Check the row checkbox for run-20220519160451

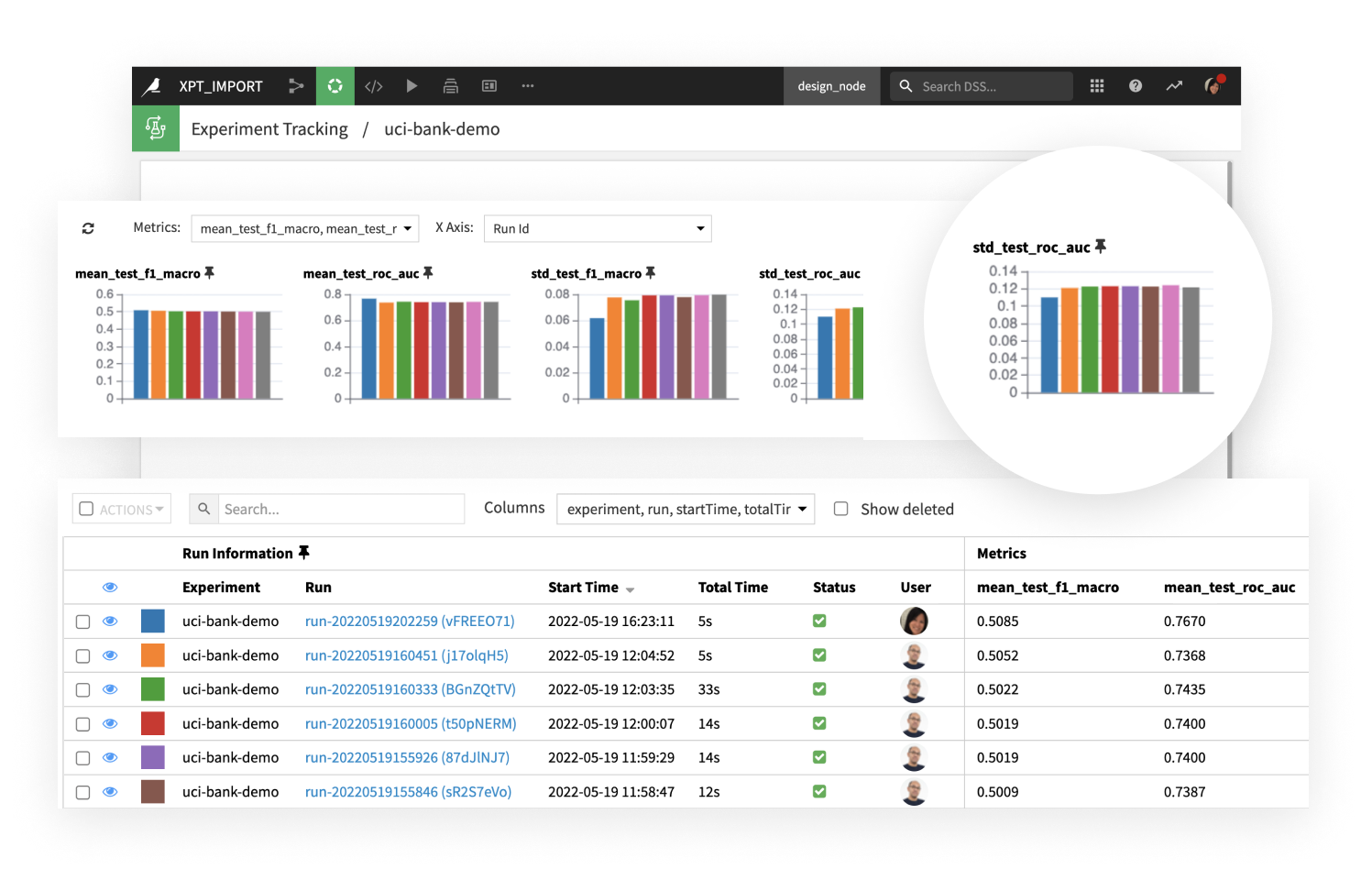click(82, 654)
